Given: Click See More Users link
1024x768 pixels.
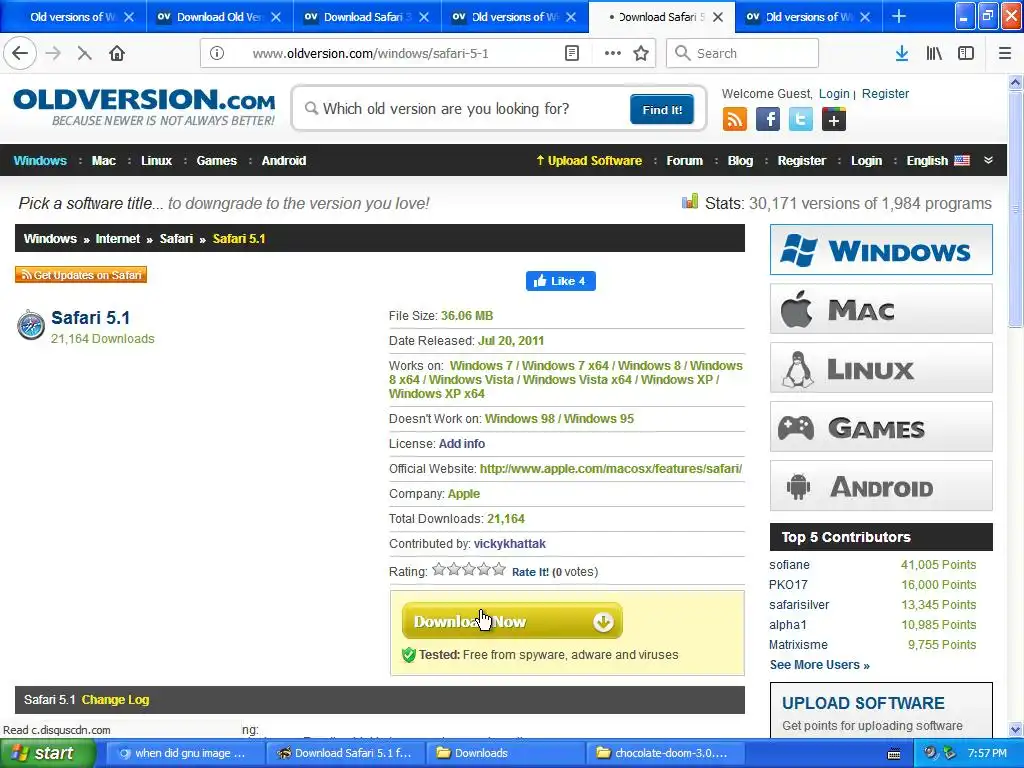Looking at the screenshot, I should coord(820,665).
